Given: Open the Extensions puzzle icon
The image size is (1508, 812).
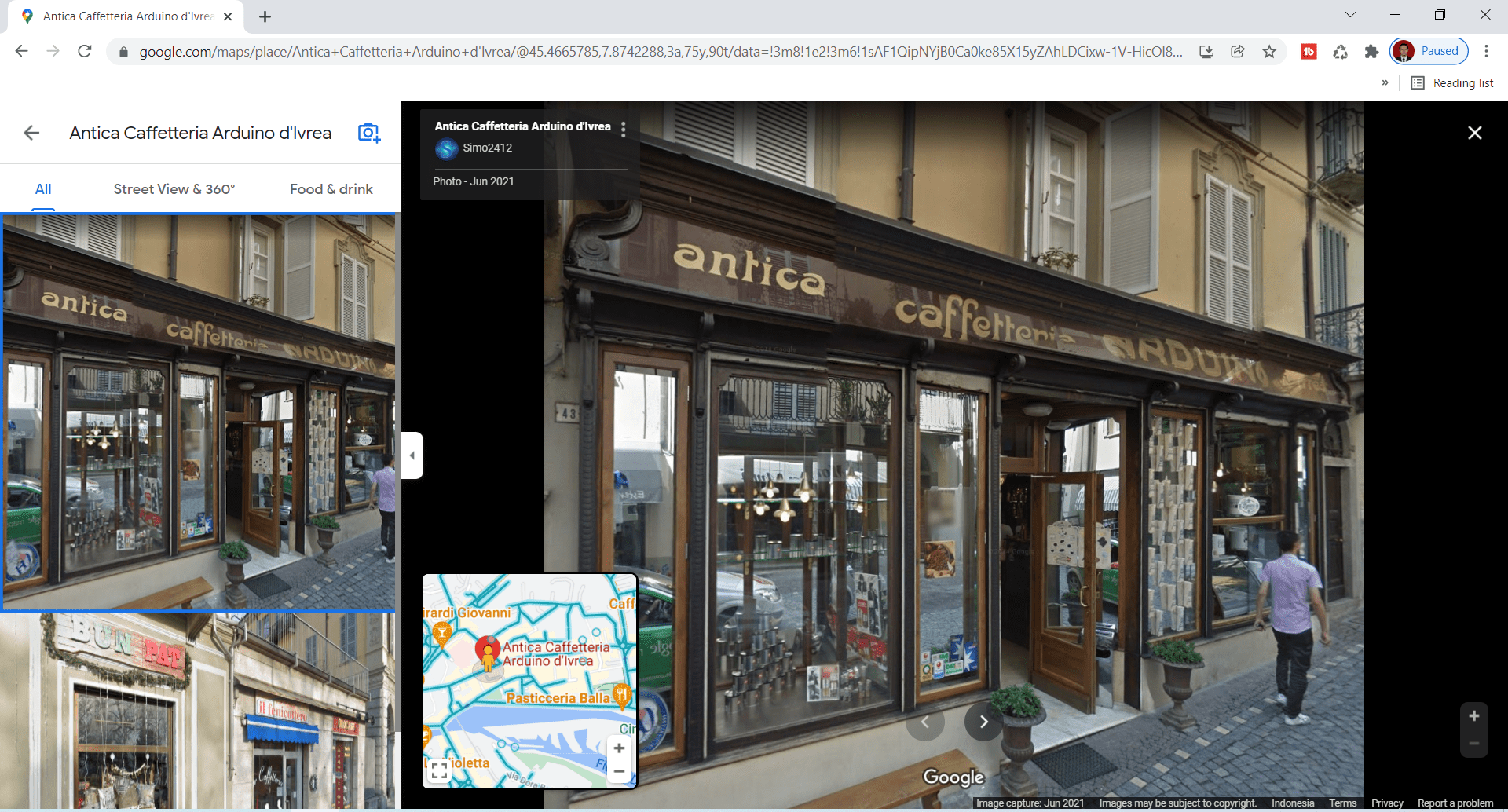Looking at the screenshot, I should 1371,52.
